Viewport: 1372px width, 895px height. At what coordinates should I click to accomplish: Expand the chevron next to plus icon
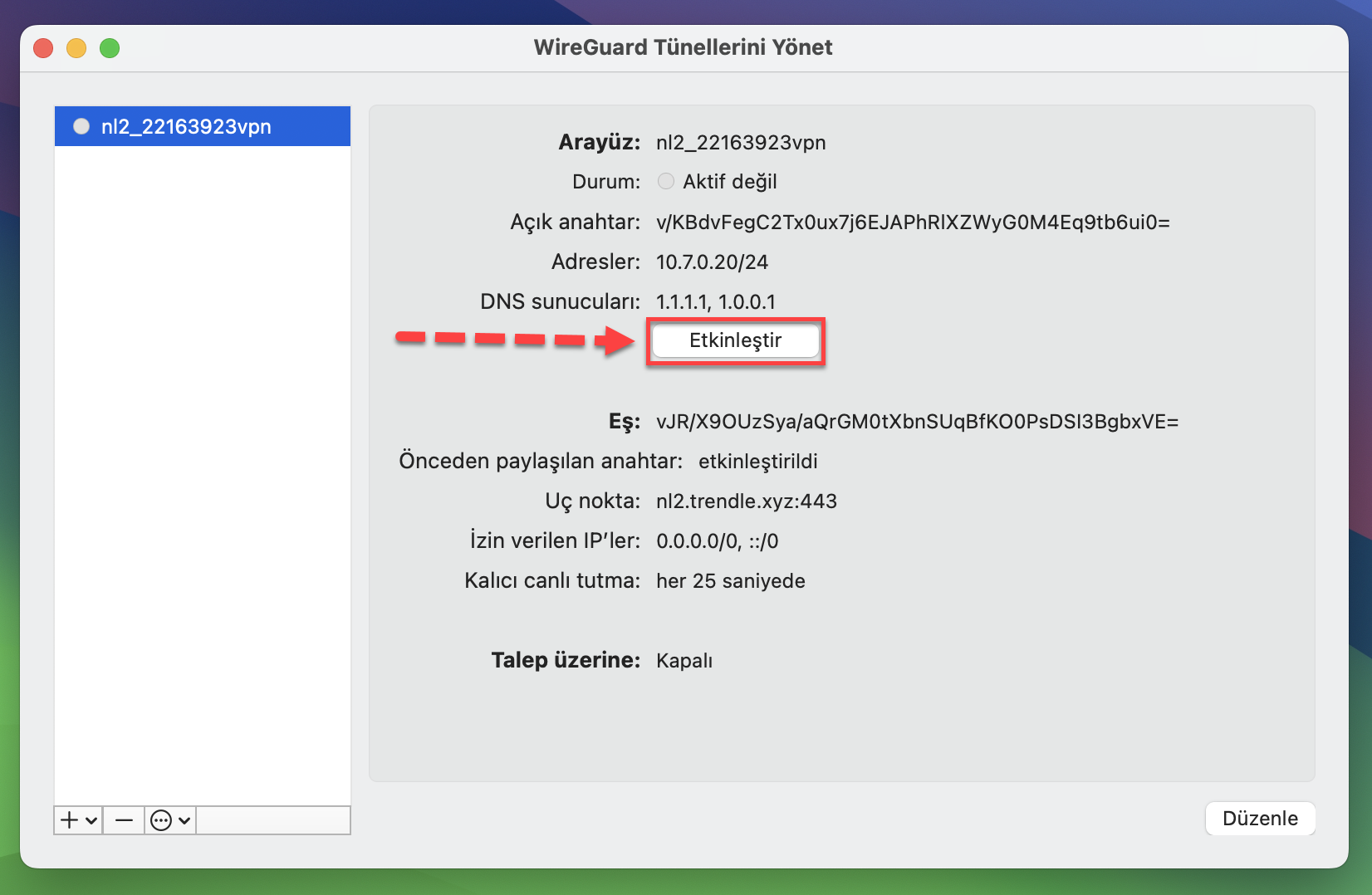tap(91, 820)
